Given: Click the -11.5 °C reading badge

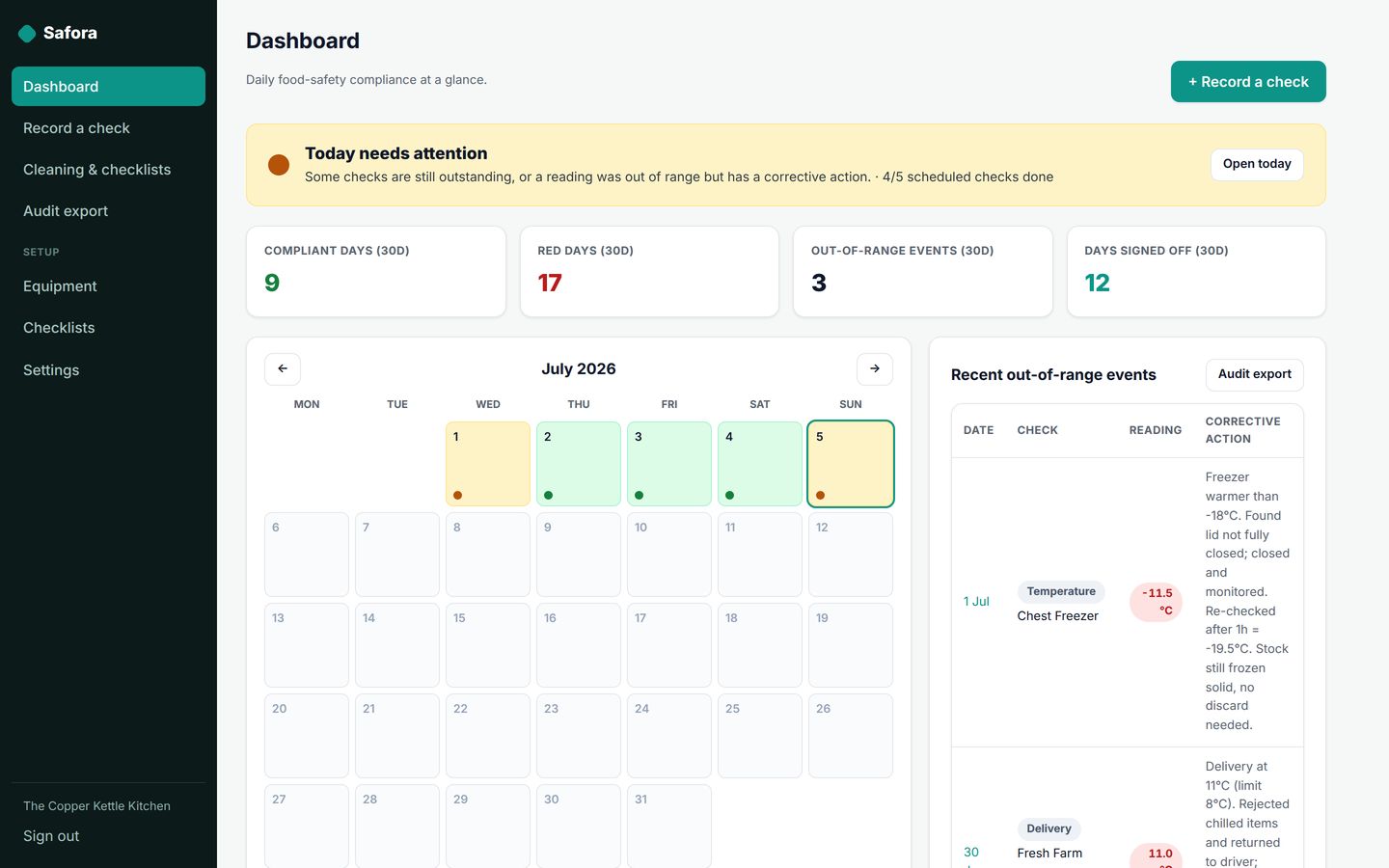Looking at the screenshot, I should pyautogui.click(x=1156, y=602).
